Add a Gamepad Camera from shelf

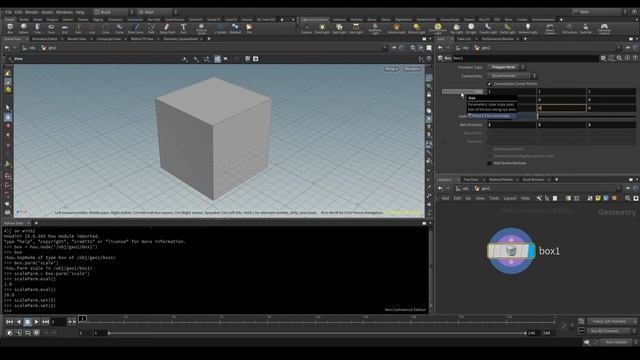[x=604, y=29]
